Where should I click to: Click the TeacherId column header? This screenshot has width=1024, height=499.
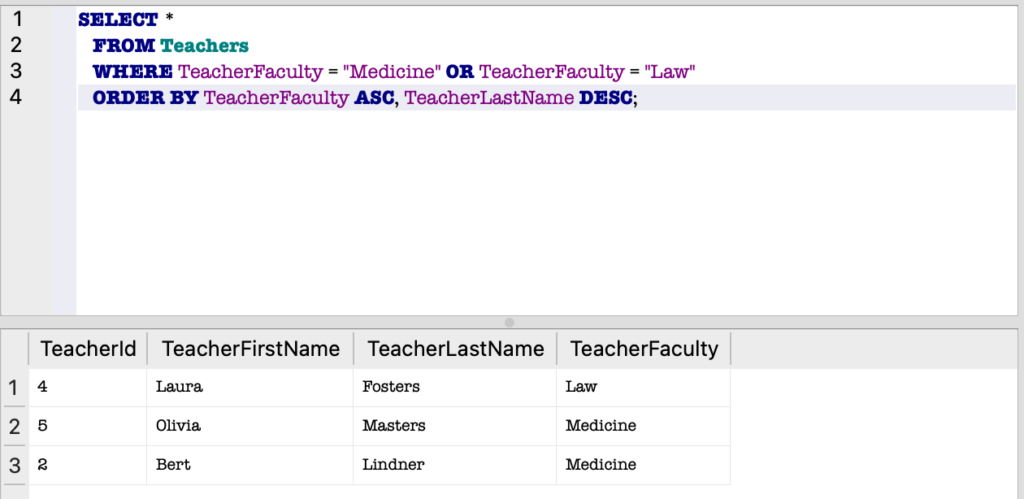[87, 349]
